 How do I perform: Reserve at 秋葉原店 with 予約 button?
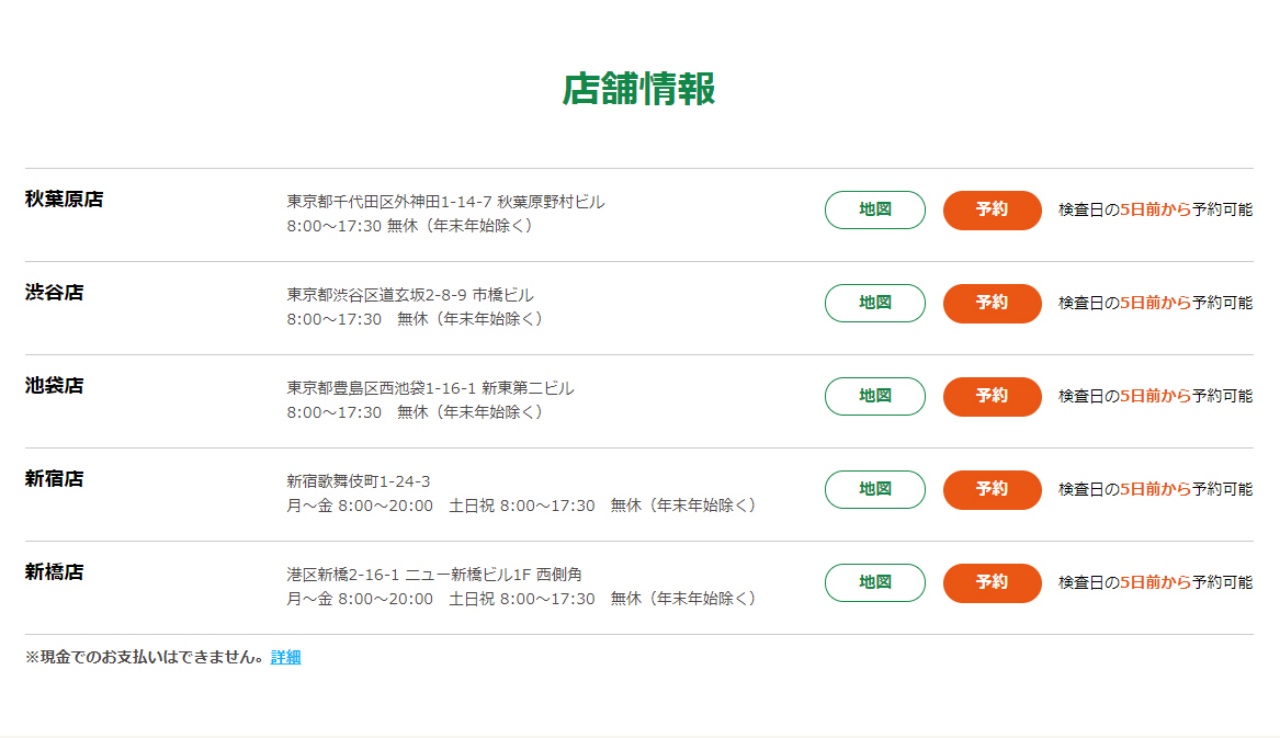point(992,210)
